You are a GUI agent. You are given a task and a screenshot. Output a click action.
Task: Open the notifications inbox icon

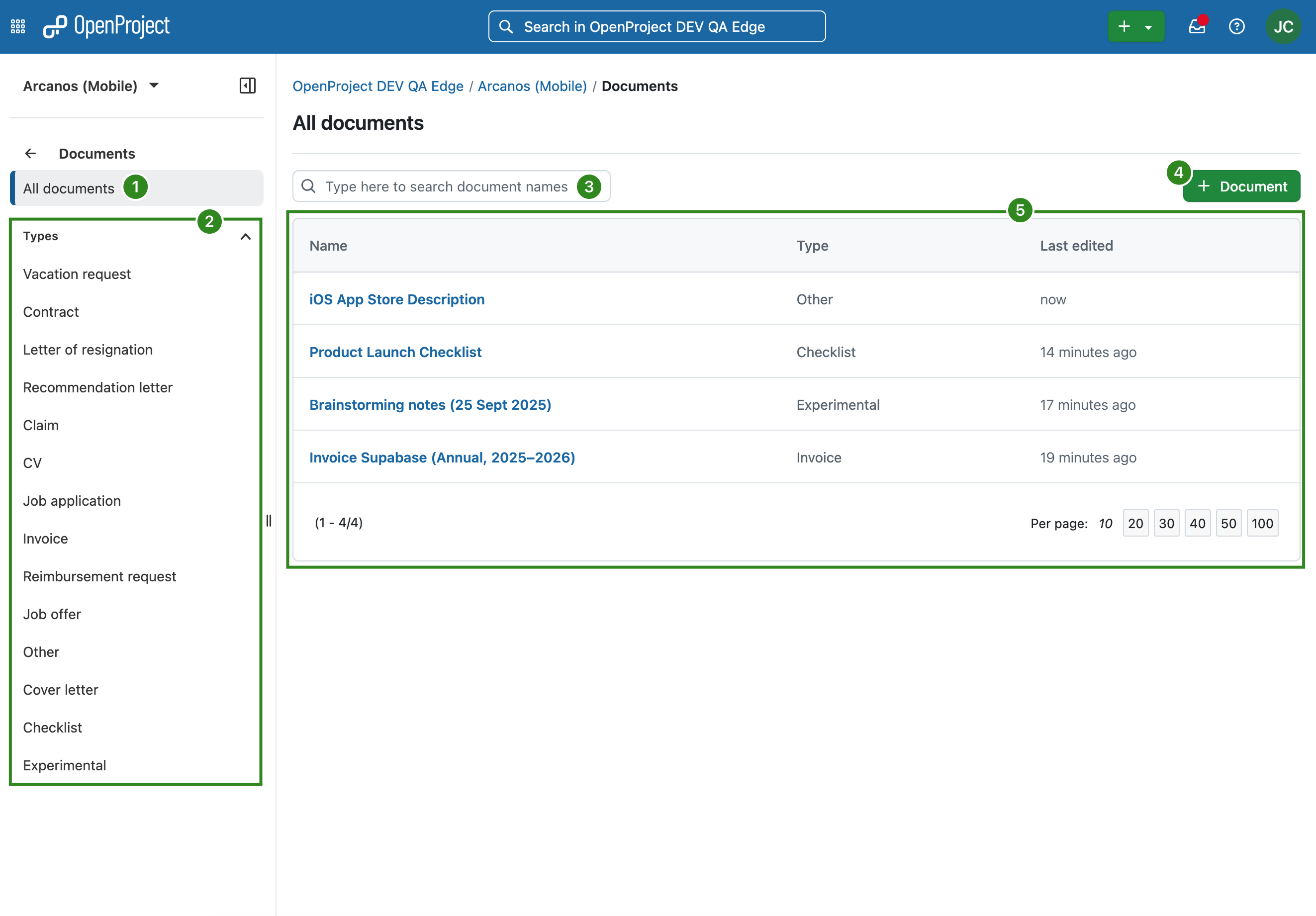(1197, 26)
